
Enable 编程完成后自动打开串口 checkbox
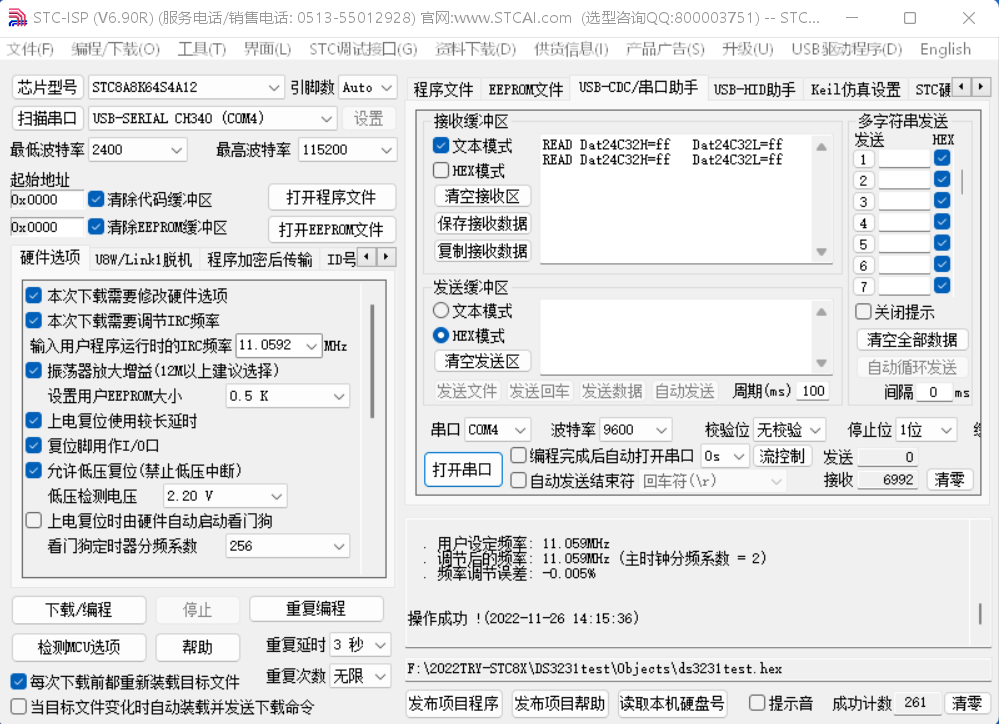[x=519, y=456]
